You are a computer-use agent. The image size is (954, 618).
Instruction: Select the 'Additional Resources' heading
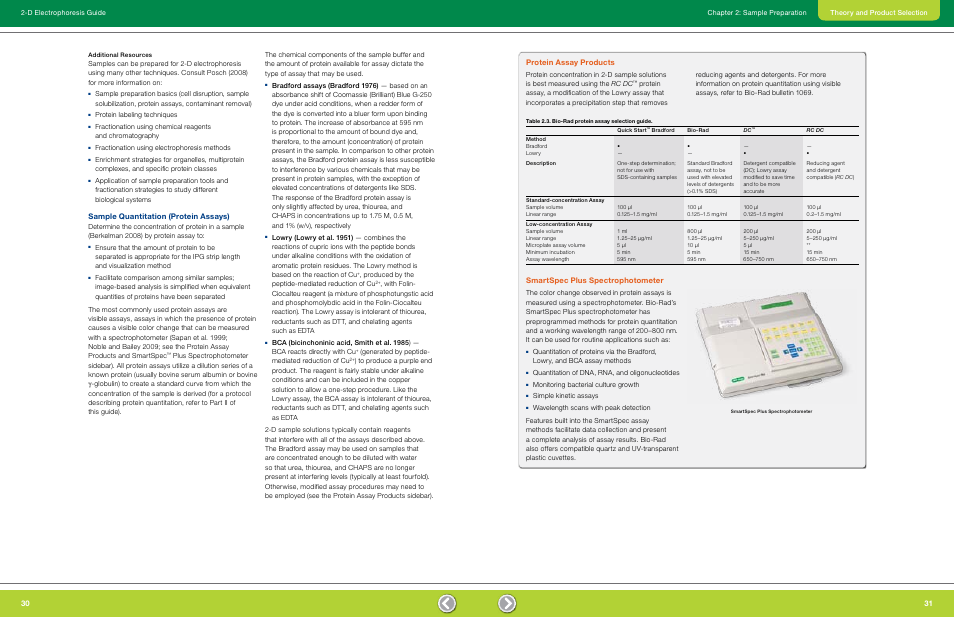coord(120,55)
